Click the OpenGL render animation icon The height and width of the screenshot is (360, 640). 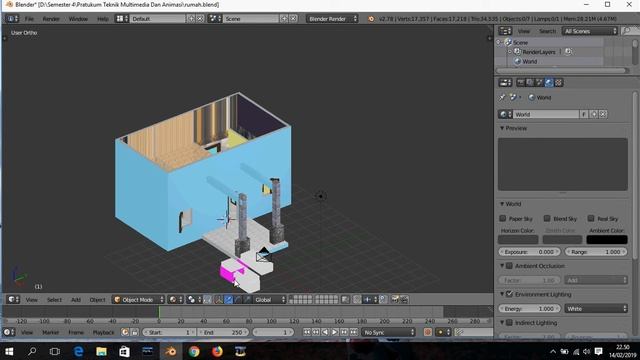tap(404, 300)
